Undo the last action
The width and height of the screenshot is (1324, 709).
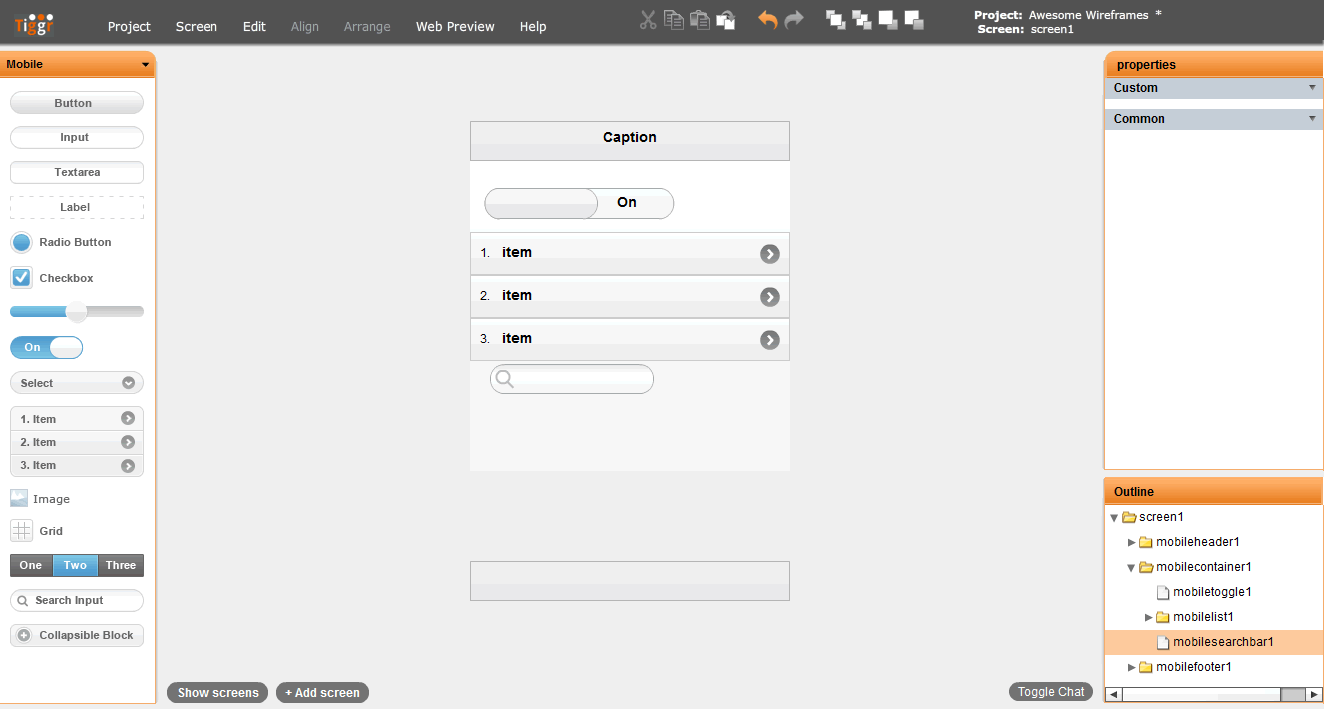768,20
